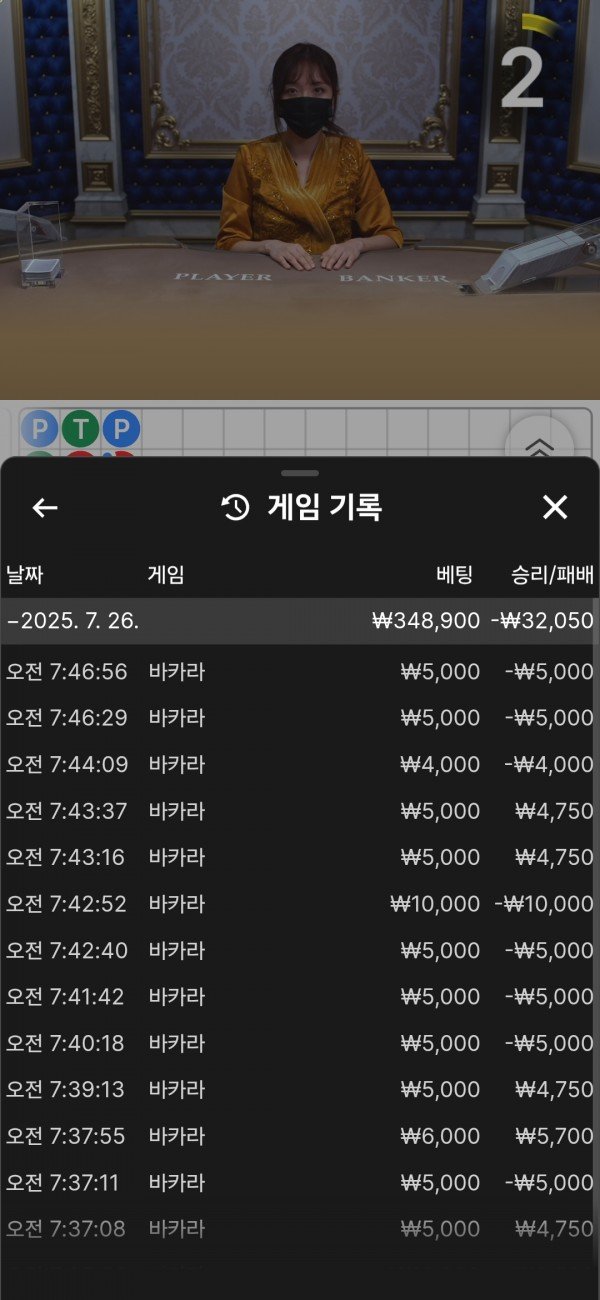
Task: Click the 게임 column header
Action: pyautogui.click(x=166, y=575)
